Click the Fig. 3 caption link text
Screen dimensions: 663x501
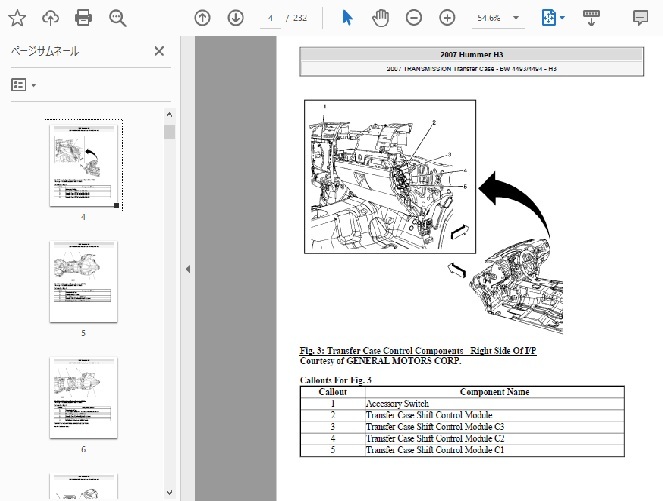click(x=418, y=350)
